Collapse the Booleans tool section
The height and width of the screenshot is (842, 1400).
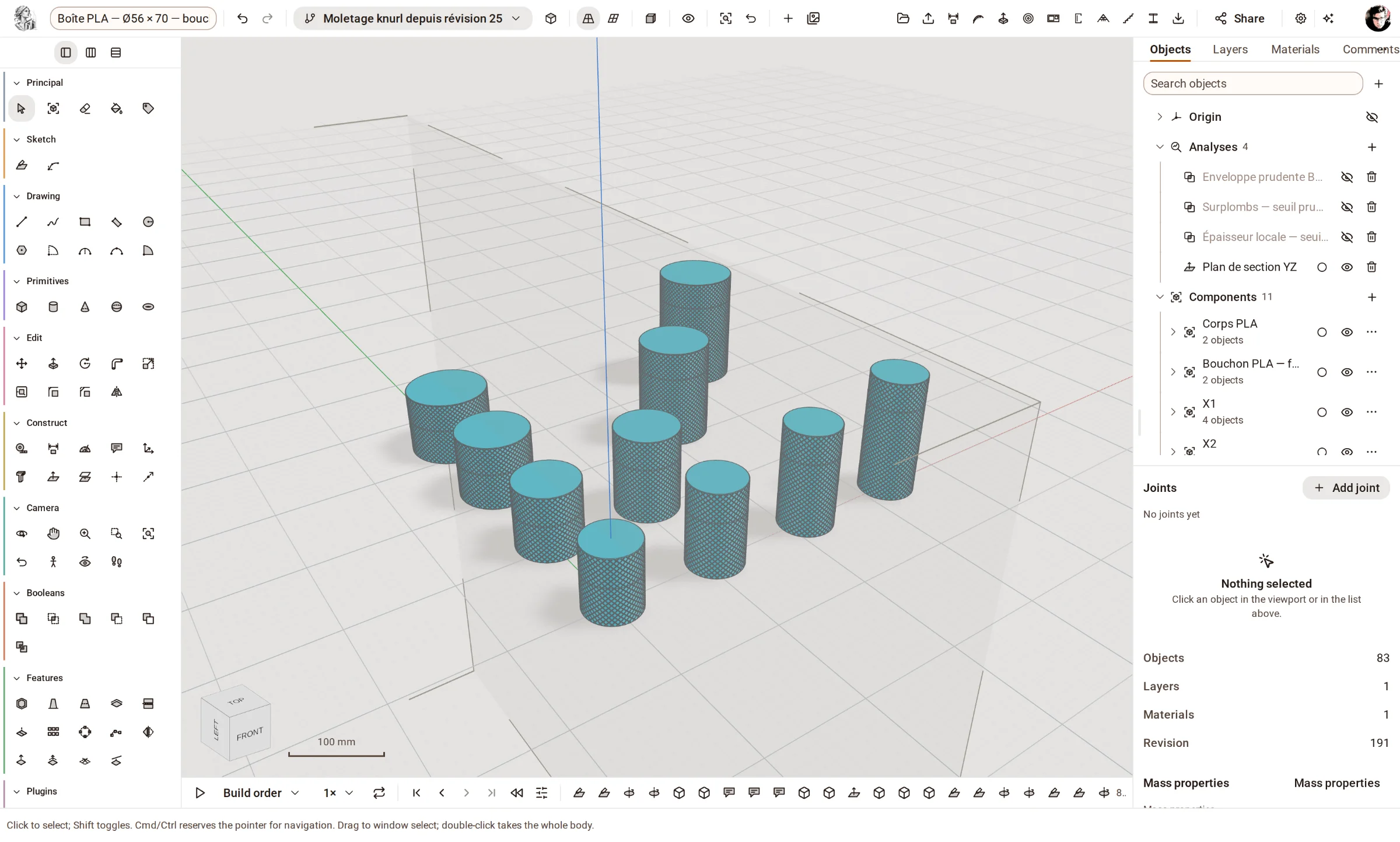(x=17, y=593)
